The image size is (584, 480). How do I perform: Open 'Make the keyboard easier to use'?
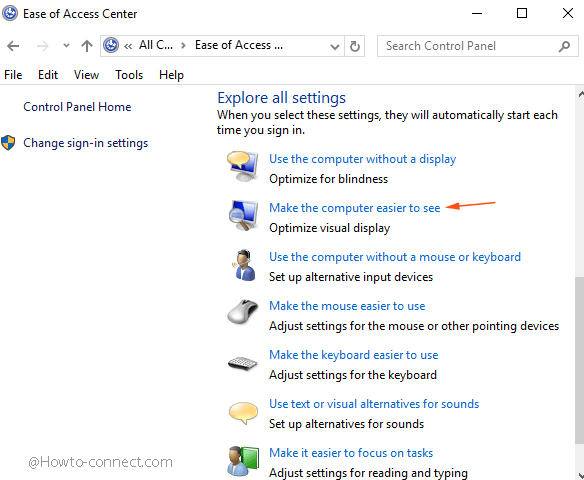coord(353,355)
